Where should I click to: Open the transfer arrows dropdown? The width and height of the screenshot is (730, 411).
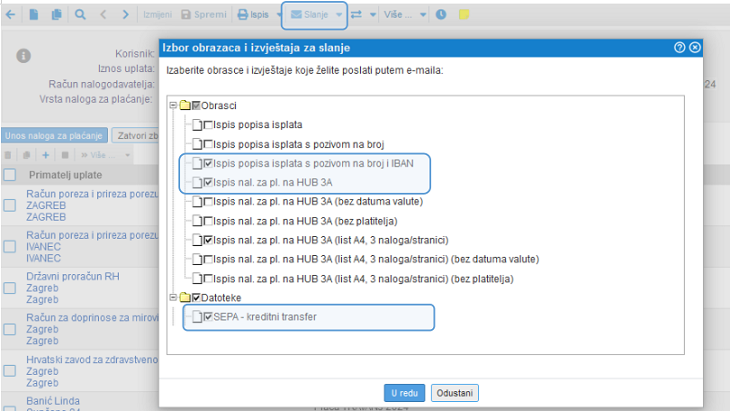click(372, 15)
